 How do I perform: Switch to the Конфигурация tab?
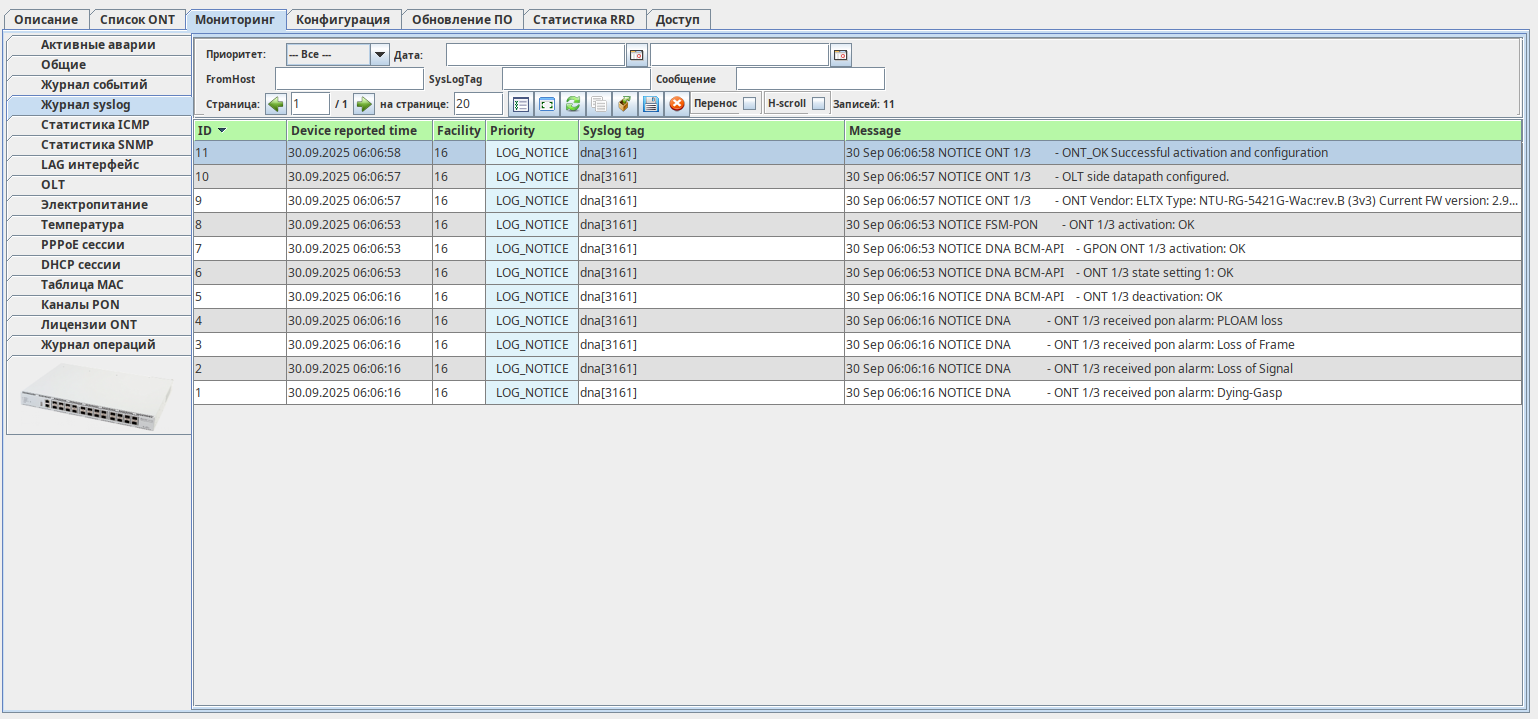pyautogui.click(x=343, y=19)
